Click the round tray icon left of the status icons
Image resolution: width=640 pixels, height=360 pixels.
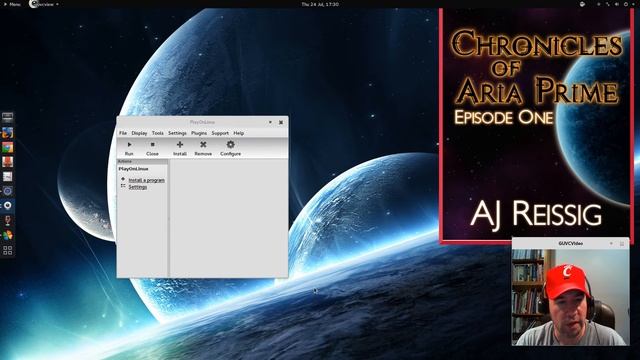[582, 4]
